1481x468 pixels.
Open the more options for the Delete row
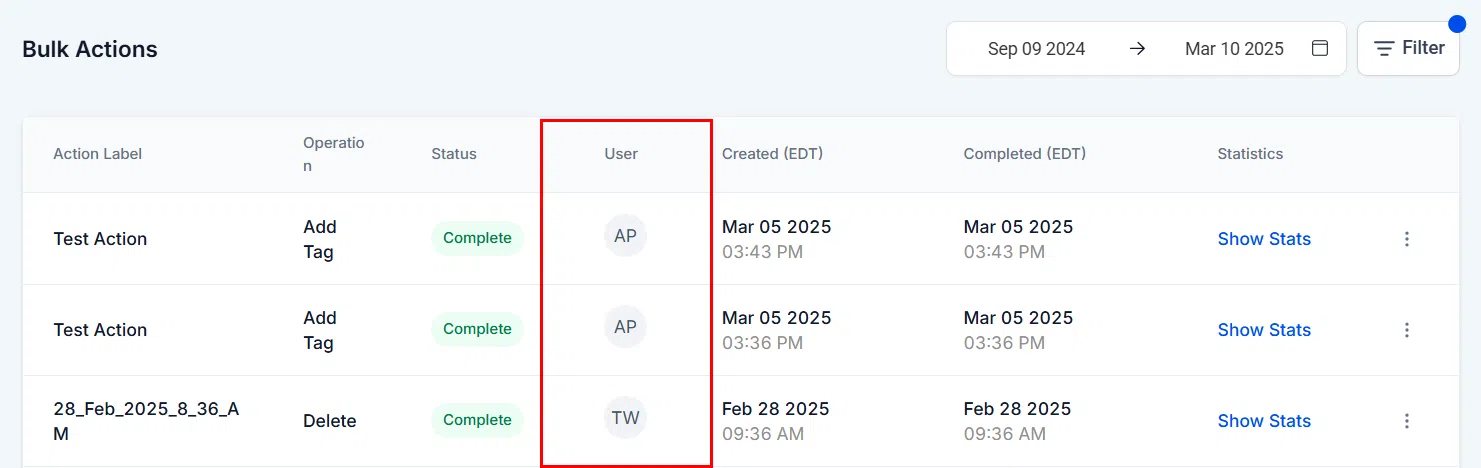pyautogui.click(x=1407, y=421)
